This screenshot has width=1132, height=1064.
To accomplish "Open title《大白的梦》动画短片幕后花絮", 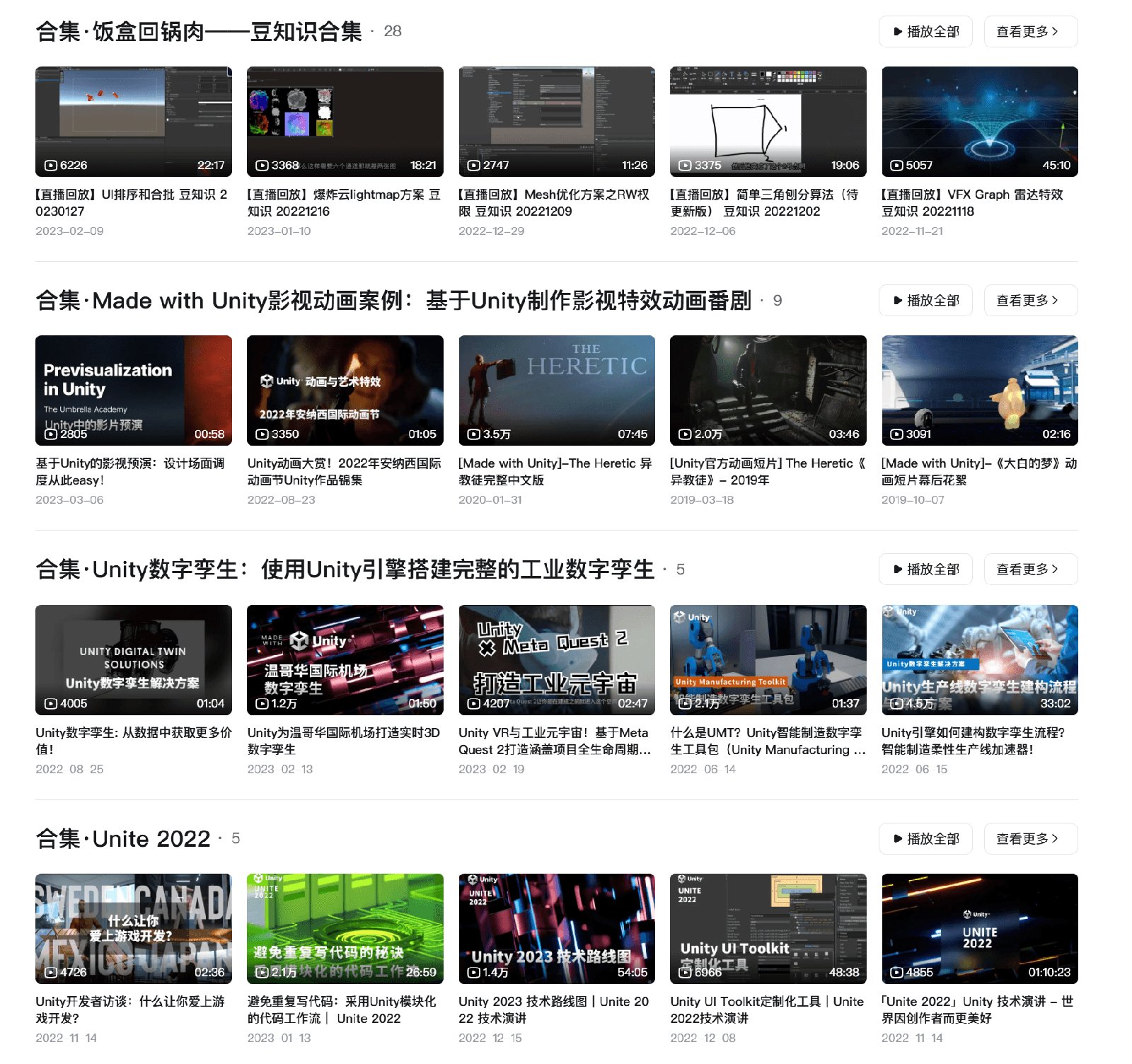I will point(980,472).
